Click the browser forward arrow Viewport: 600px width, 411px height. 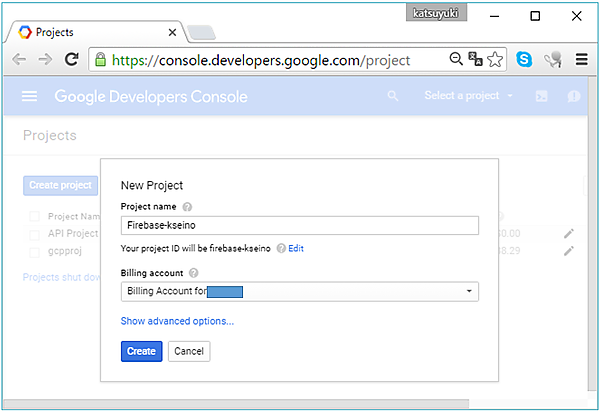(46, 59)
